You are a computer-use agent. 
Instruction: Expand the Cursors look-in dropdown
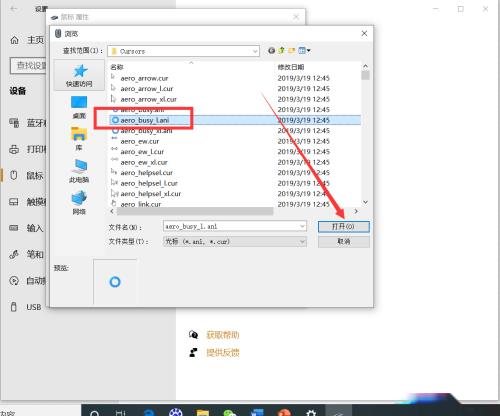[255, 51]
